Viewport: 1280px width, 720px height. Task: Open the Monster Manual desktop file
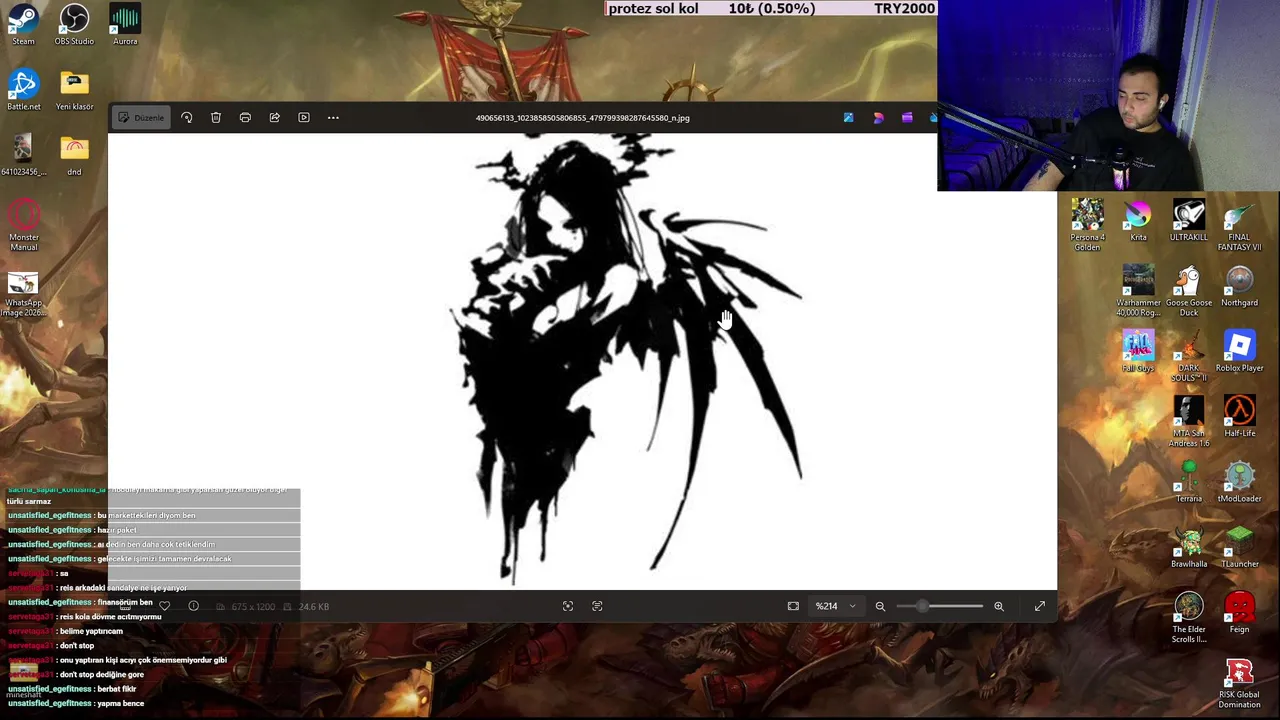click(x=23, y=225)
